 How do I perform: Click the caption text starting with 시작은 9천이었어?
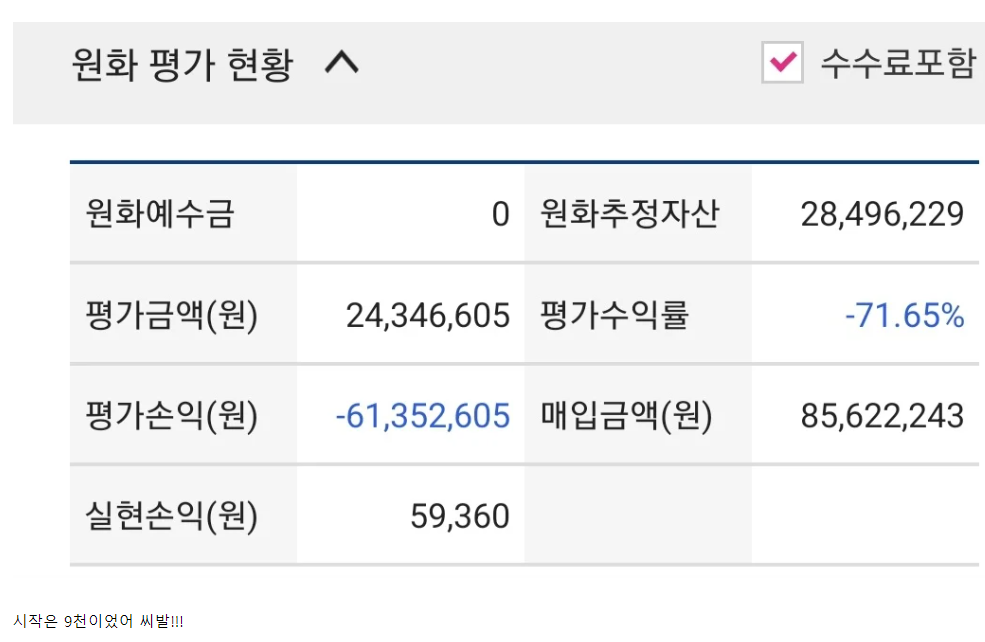tap(98, 621)
